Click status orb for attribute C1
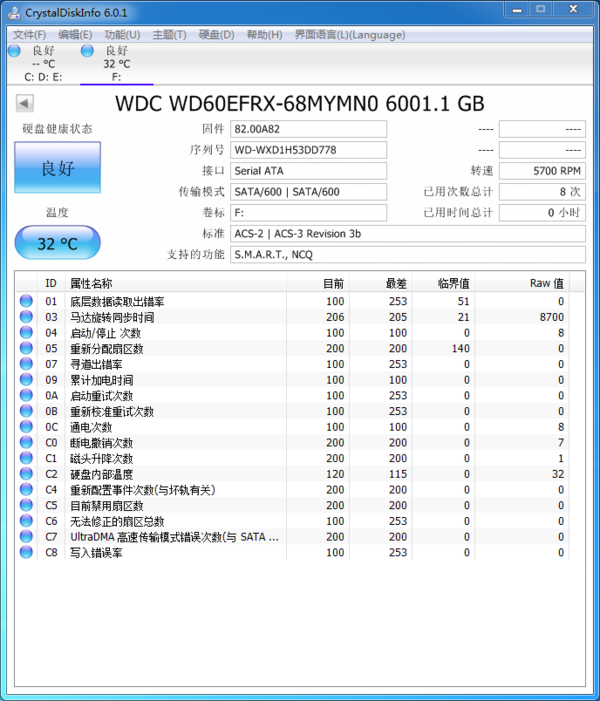600x701 pixels. tap(26, 458)
